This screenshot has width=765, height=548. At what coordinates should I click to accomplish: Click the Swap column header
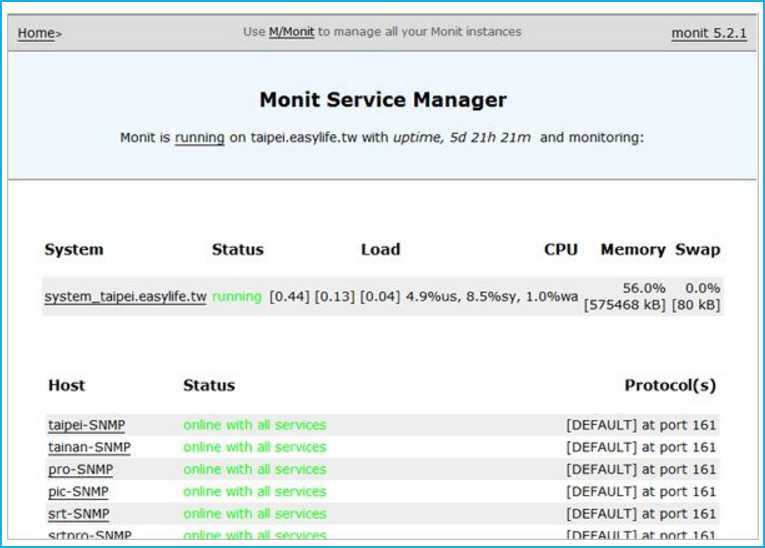[x=698, y=249]
